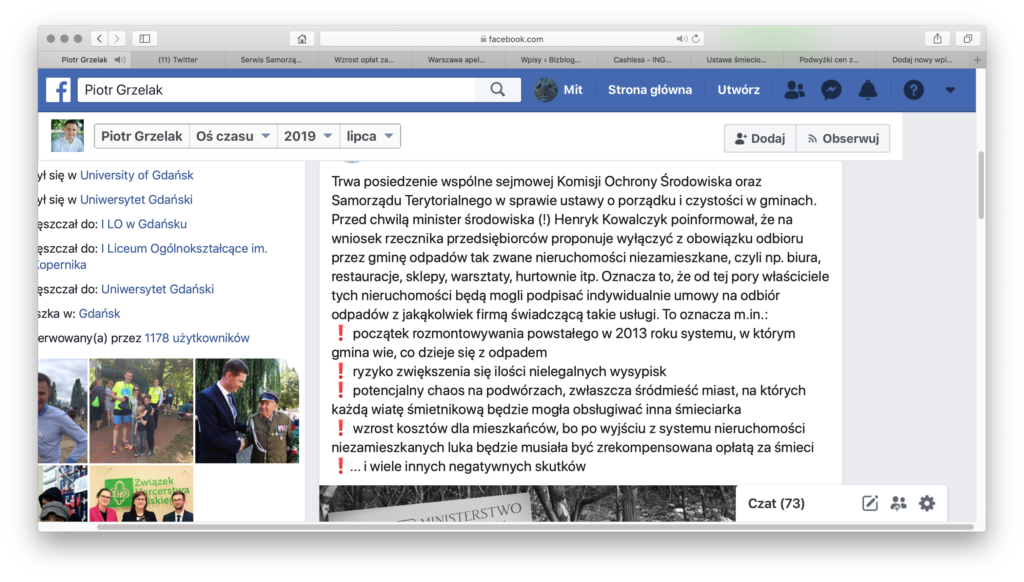Click the facebook.com address bar
Image resolution: width=1024 pixels, height=582 pixels.
511,39
